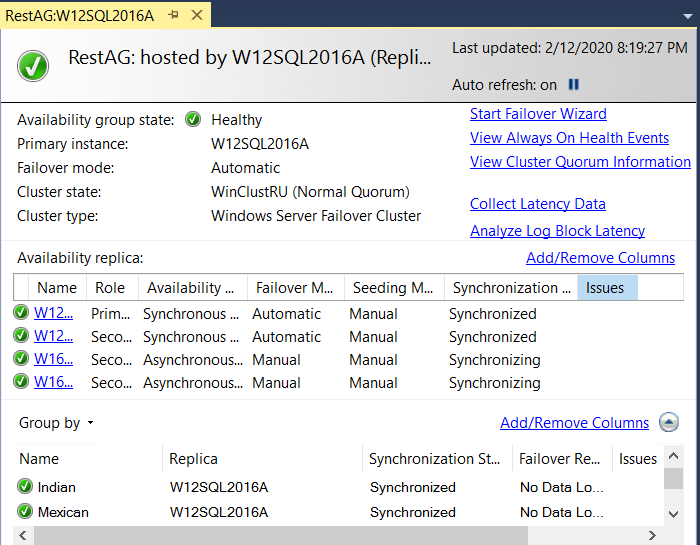Click View Cluster Quorum Information link
700x545 pixels.
pos(580,162)
